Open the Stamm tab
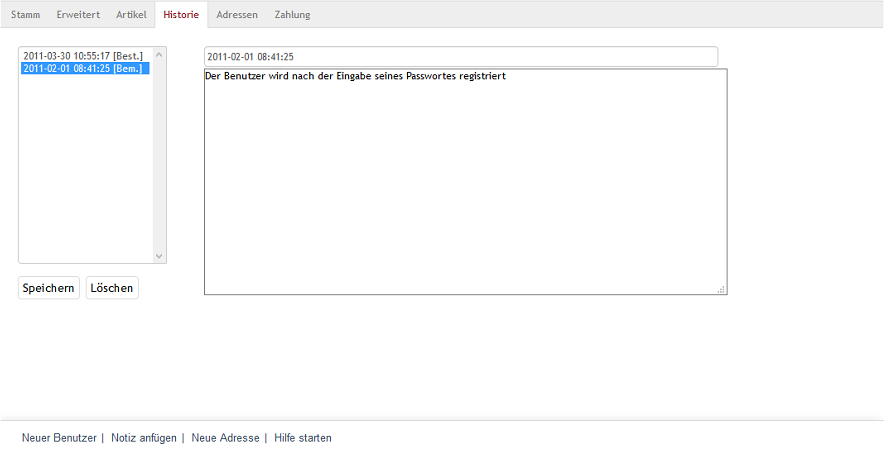 click(25, 15)
